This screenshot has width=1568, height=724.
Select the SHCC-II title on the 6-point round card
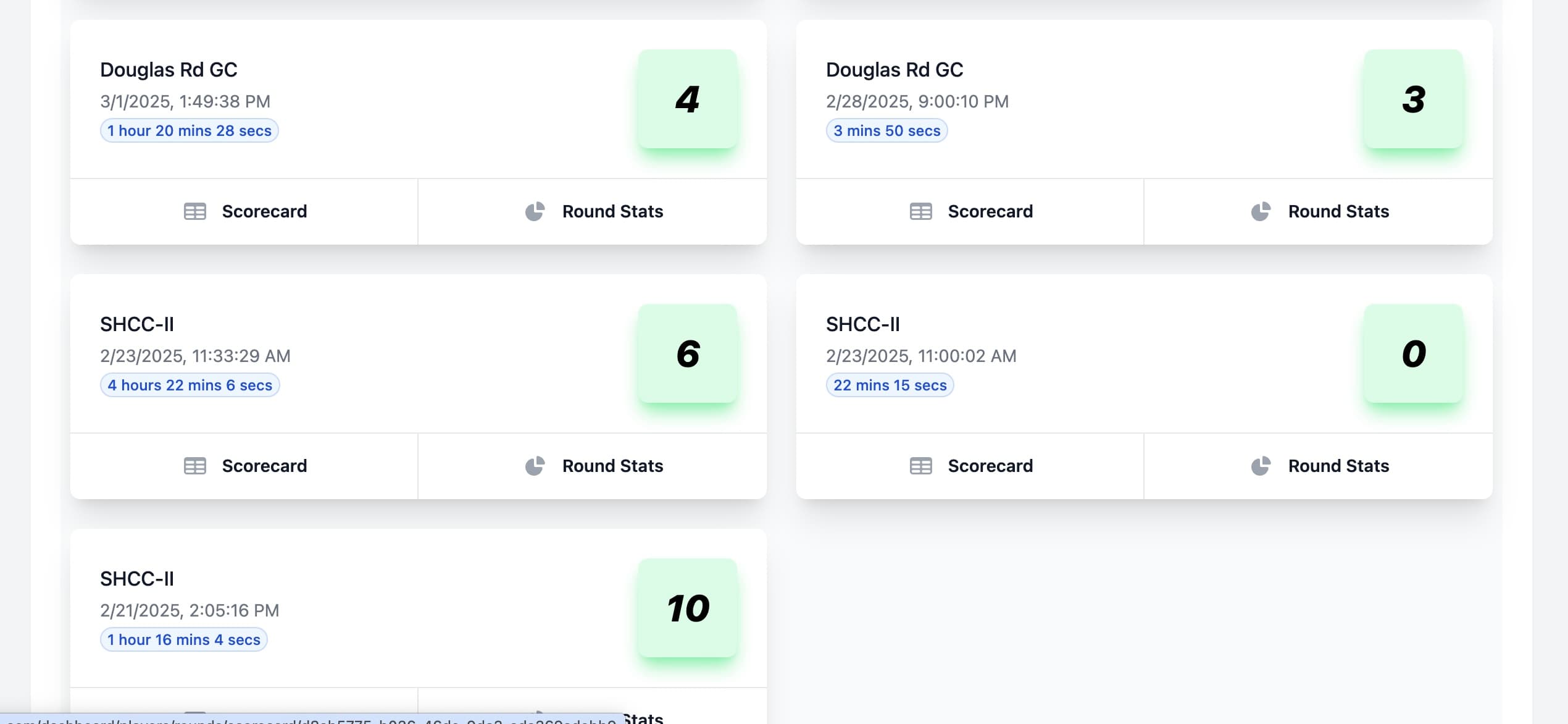tap(136, 324)
